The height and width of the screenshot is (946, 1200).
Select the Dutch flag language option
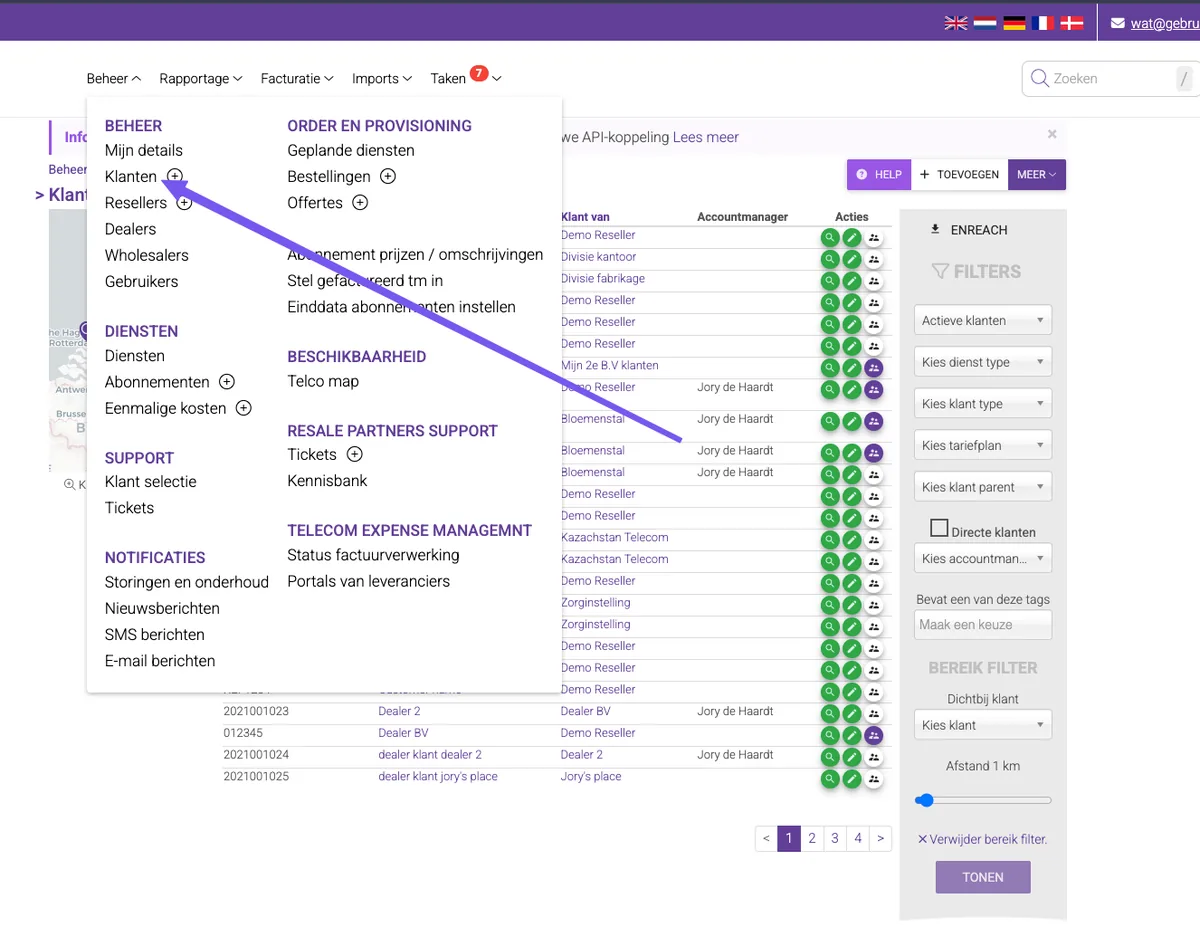point(985,23)
